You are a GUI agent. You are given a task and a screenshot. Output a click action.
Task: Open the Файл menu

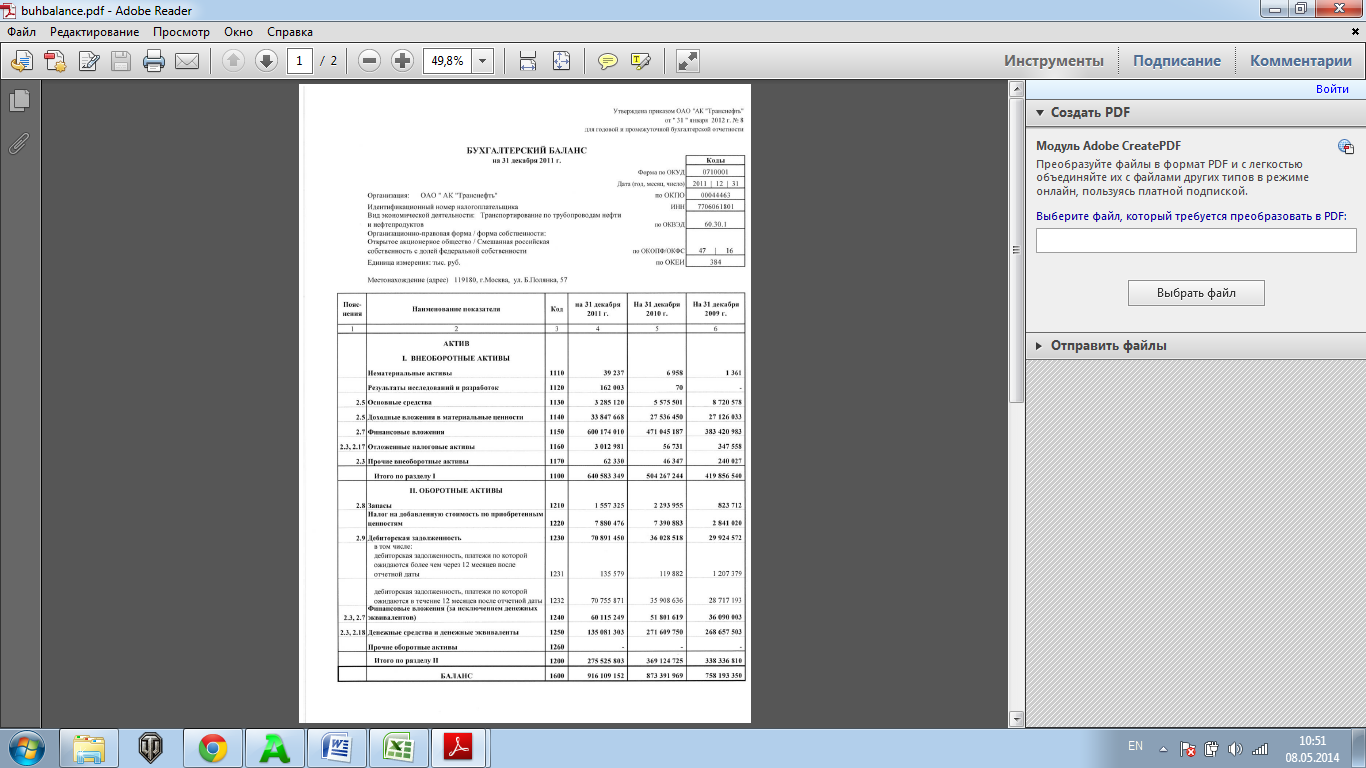[21, 32]
